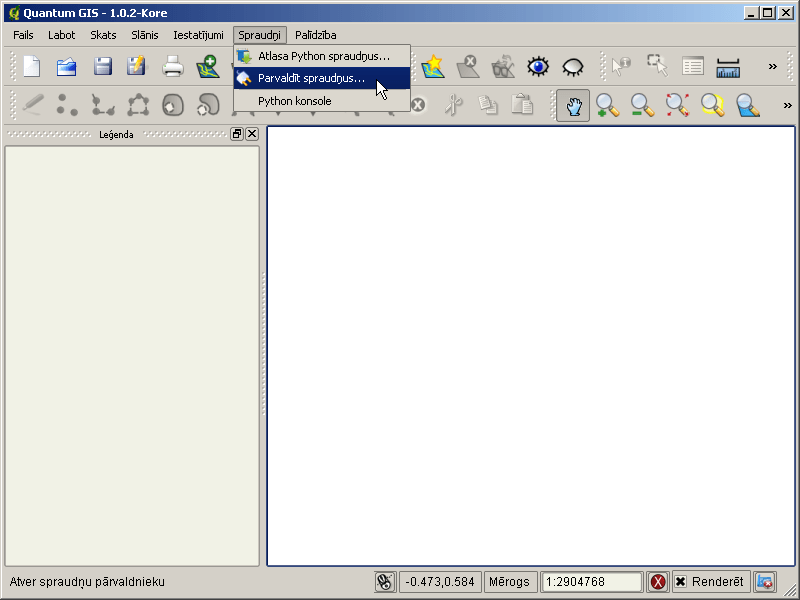Close the Spraudņi menu in the menu bar
Viewport: 800px width, 600px height.
260,35
